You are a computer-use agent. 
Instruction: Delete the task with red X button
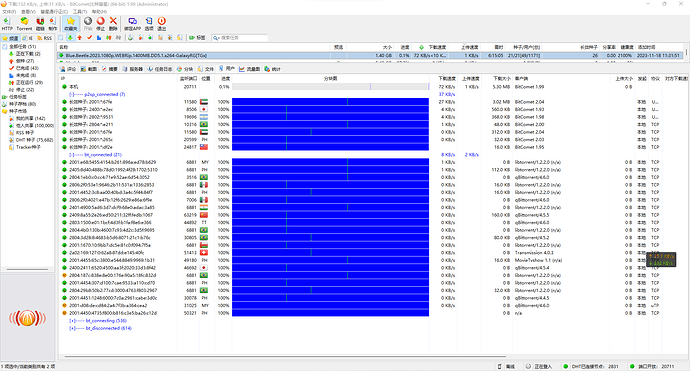tap(113, 23)
